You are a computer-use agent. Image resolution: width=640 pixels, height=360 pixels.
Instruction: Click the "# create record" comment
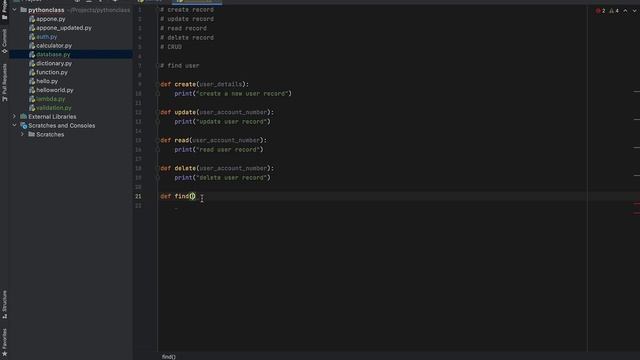click(x=187, y=10)
